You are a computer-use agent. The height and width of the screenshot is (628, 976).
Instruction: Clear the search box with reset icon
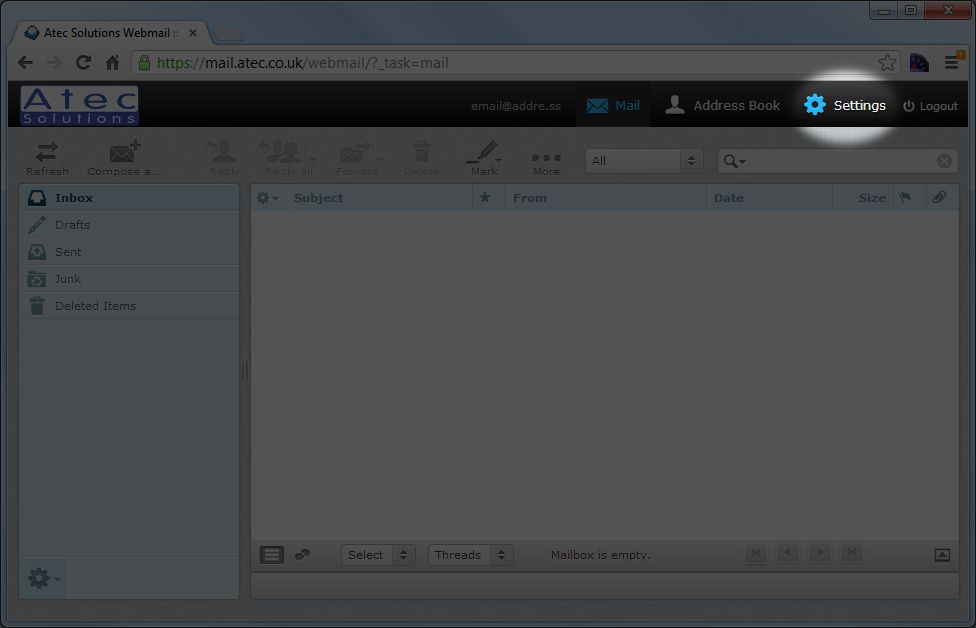point(944,161)
